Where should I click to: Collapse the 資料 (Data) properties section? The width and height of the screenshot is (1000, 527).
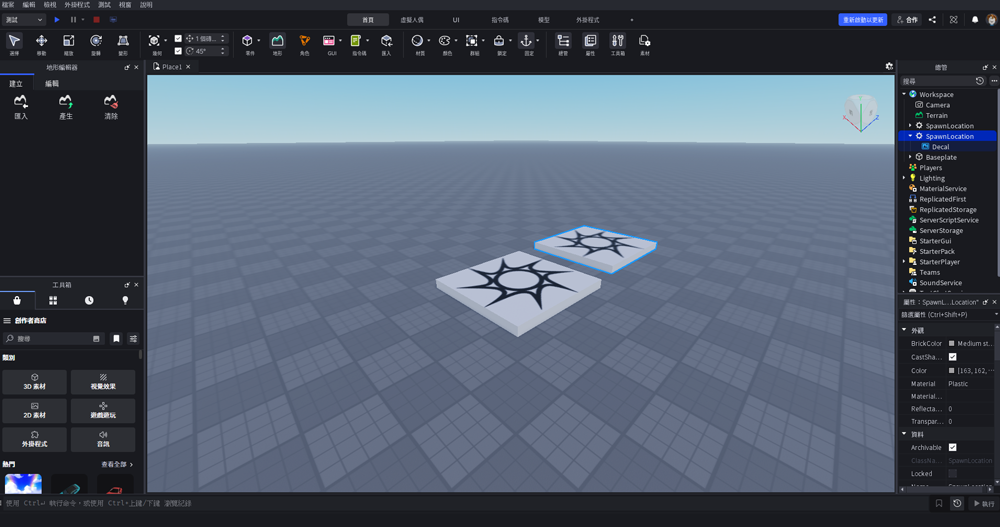point(904,434)
